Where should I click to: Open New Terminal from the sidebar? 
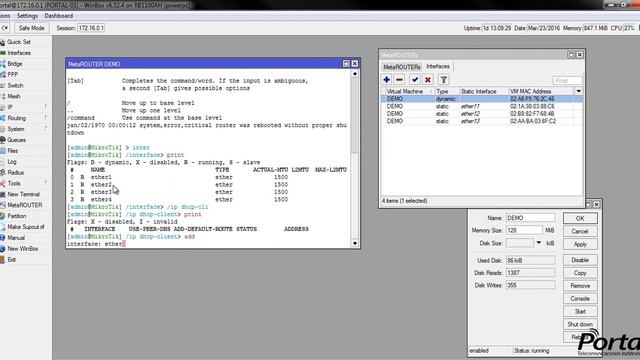coord(23,194)
